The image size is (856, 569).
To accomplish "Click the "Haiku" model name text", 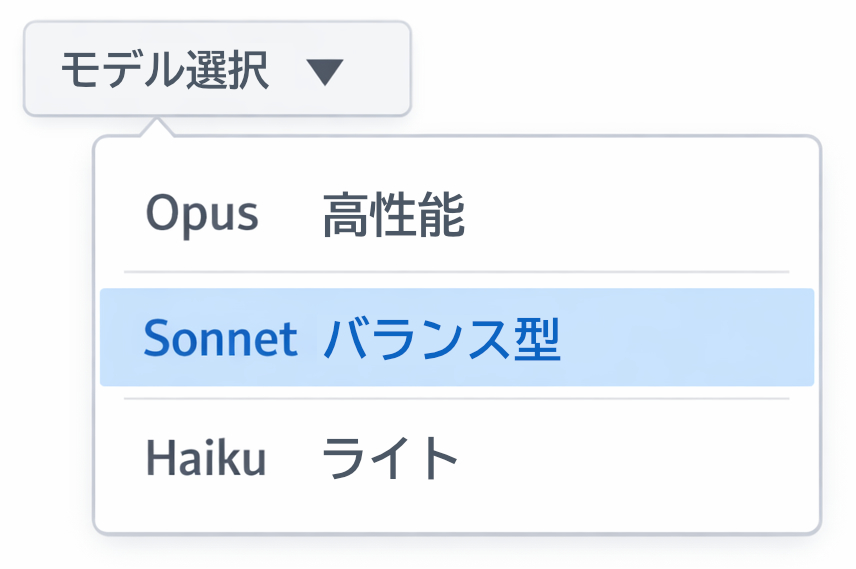I will [206, 459].
